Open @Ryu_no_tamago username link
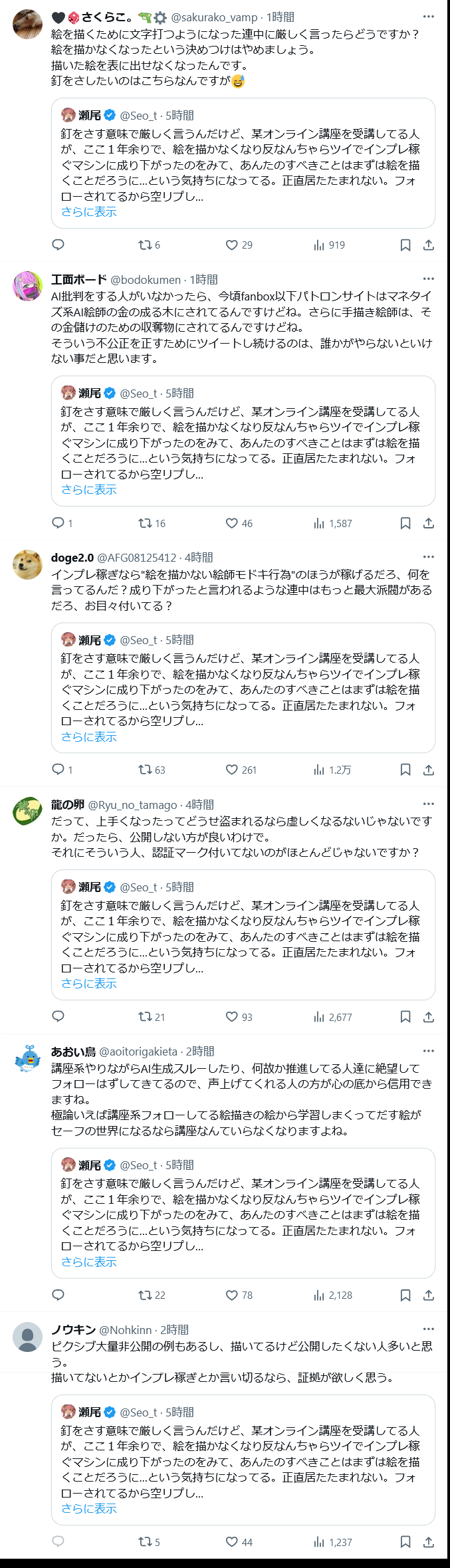This screenshot has width=450, height=1568. 133,805
